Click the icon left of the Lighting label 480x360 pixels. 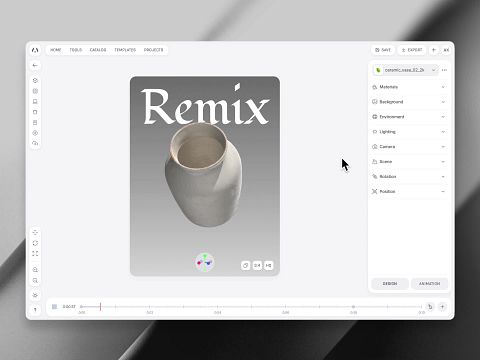point(375,132)
